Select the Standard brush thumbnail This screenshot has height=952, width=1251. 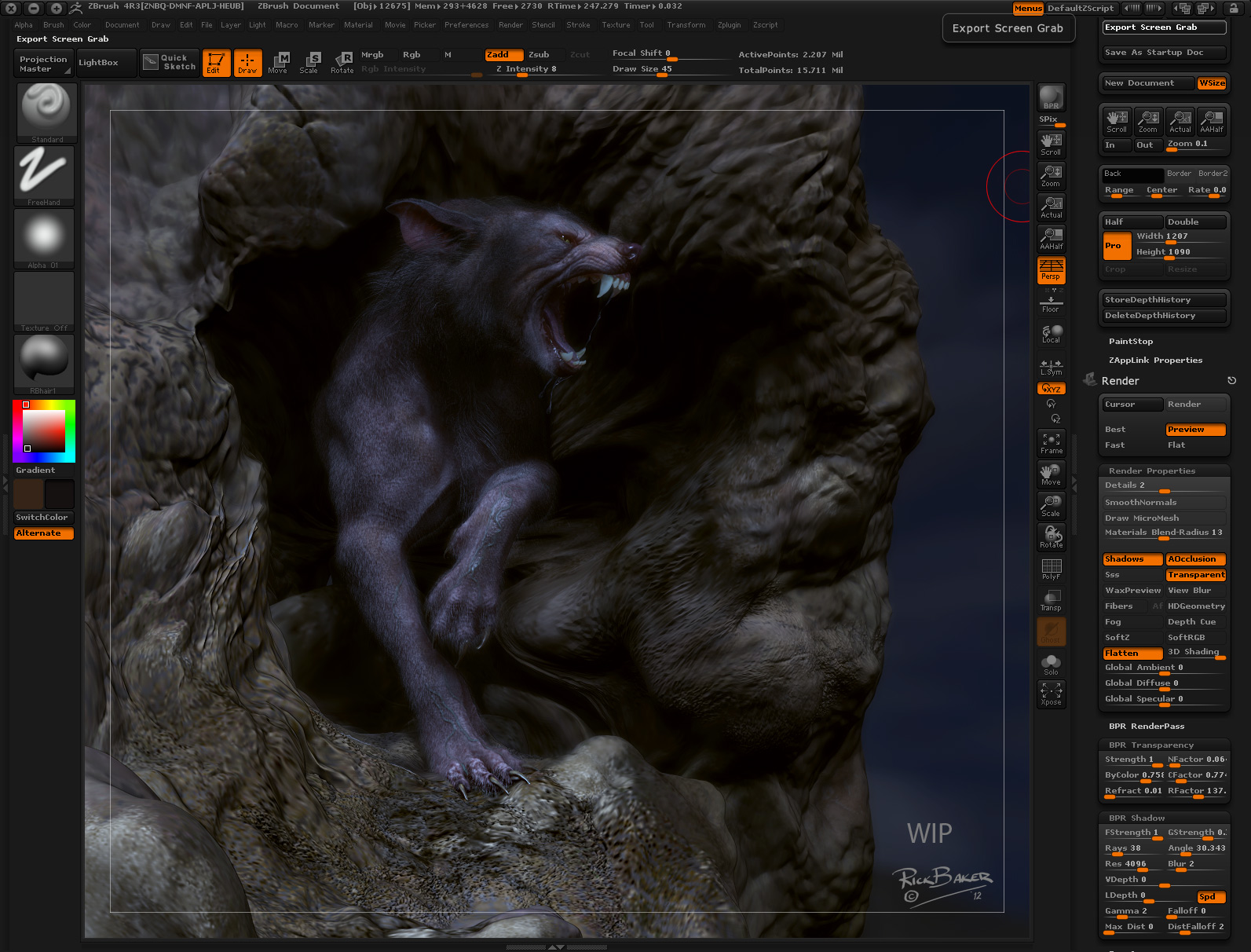[46, 113]
